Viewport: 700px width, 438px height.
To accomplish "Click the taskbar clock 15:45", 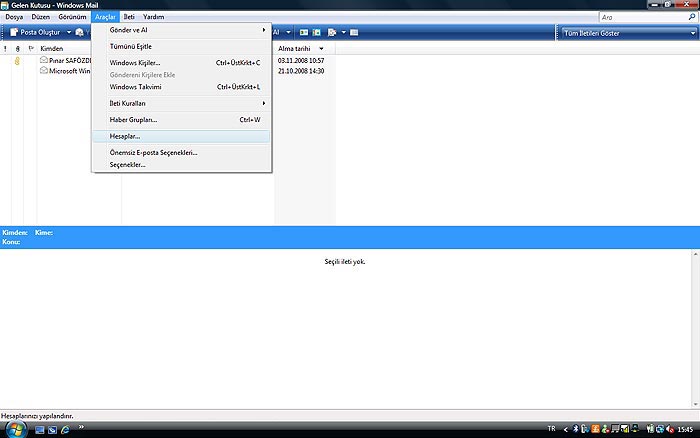I will pos(685,430).
